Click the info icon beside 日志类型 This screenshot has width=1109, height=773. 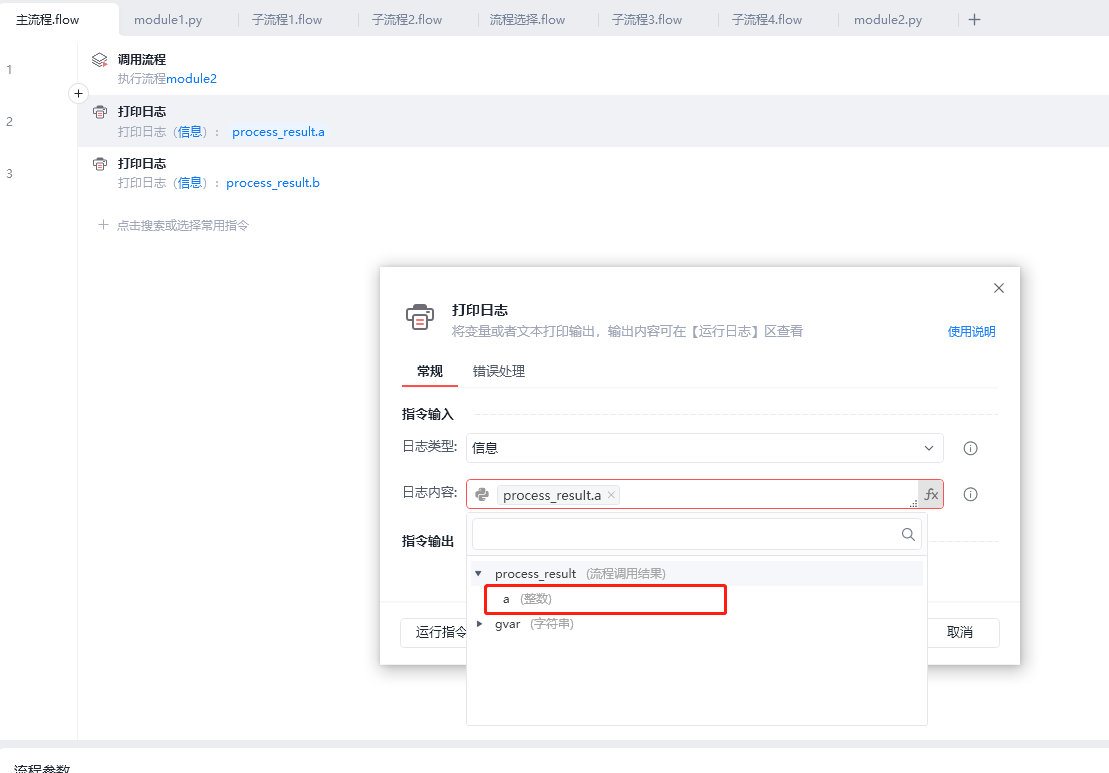pyautogui.click(x=970, y=448)
